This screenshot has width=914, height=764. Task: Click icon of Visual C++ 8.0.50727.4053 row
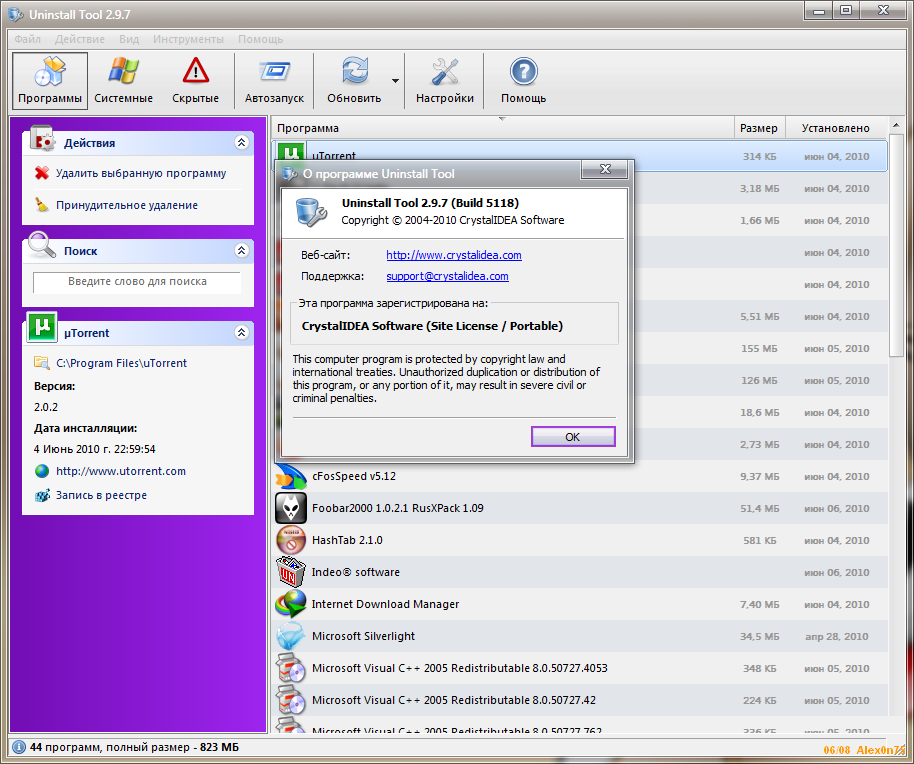click(290, 668)
